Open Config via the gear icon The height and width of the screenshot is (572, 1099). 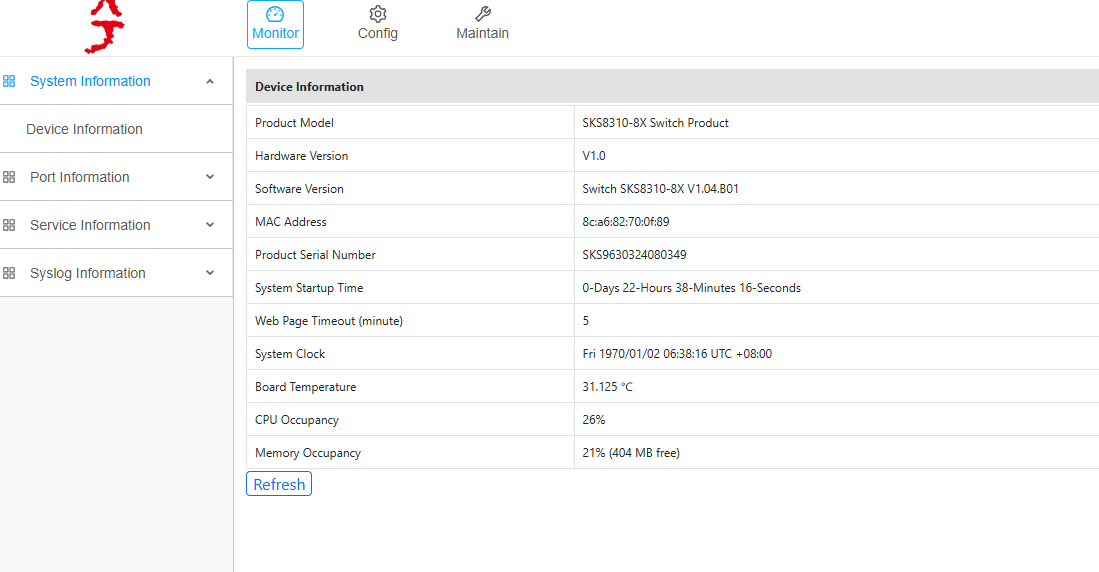(378, 14)
